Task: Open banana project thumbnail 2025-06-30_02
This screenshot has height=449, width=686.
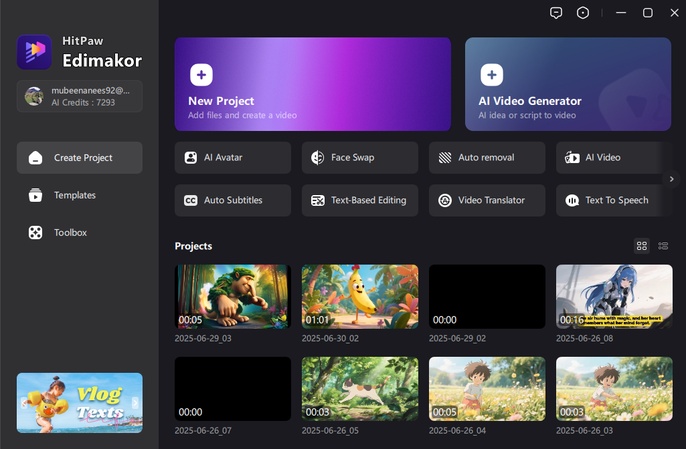Action: coord(360,296)
